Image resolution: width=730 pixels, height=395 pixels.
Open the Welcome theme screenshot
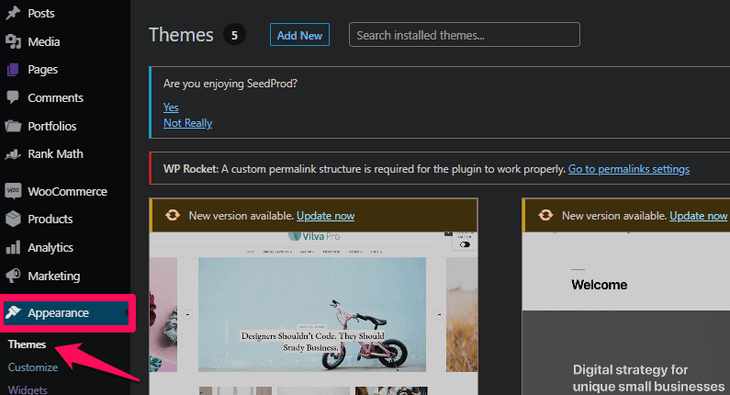pyautogui.click(x=626, y=313)
